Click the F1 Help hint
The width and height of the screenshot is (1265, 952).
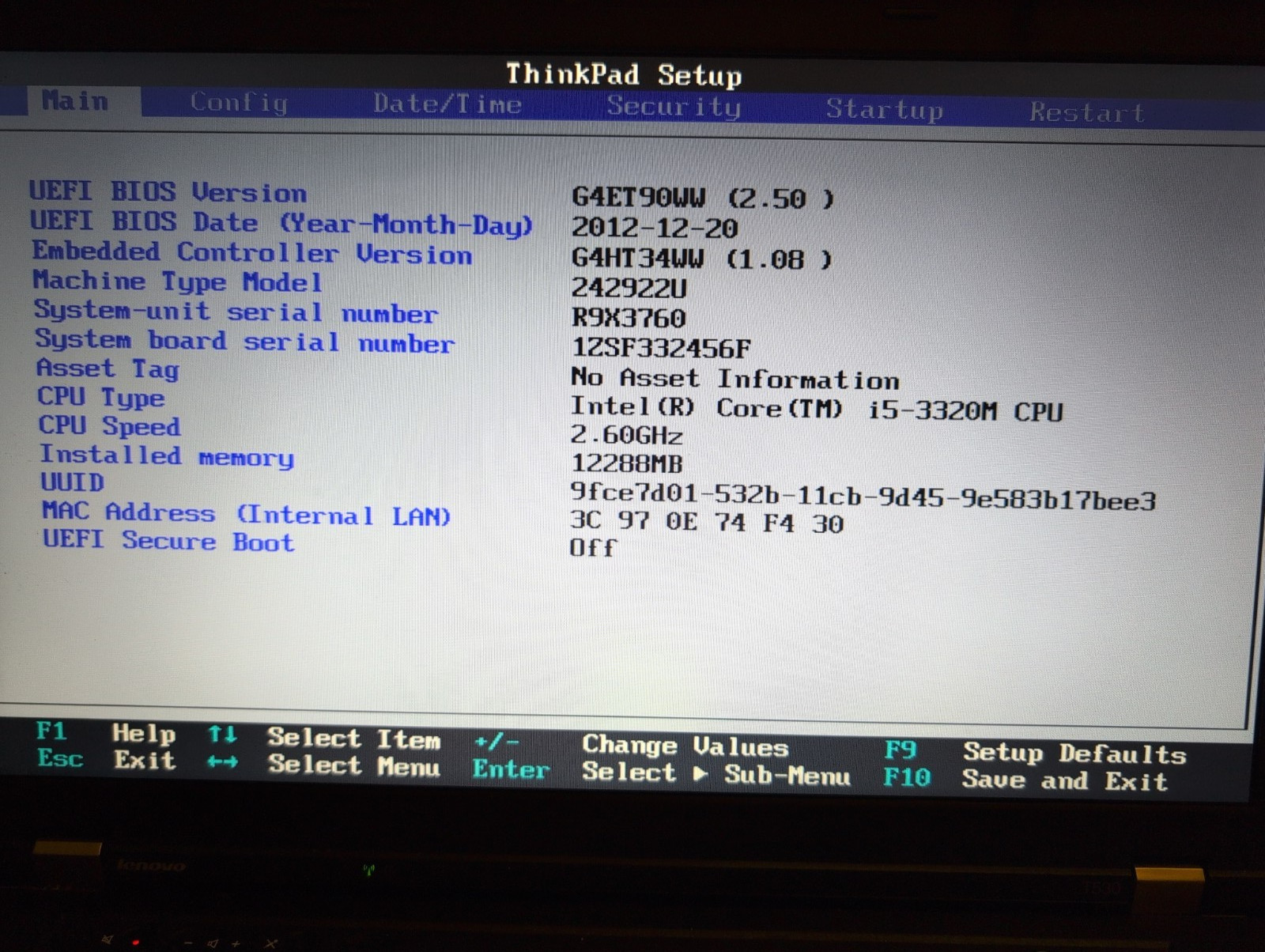tap(105, 732)
